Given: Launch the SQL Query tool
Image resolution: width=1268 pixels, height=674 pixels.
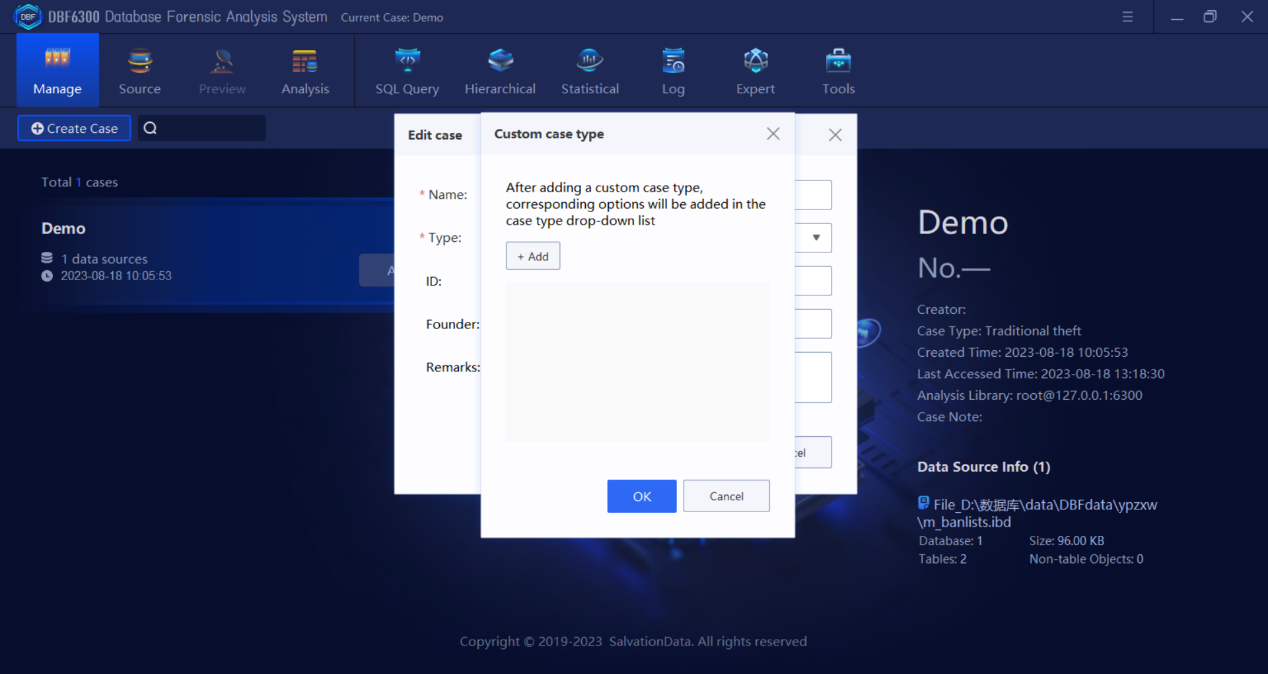Looking at the screenshot, I should pyautogui.click(x=407, y=62).
